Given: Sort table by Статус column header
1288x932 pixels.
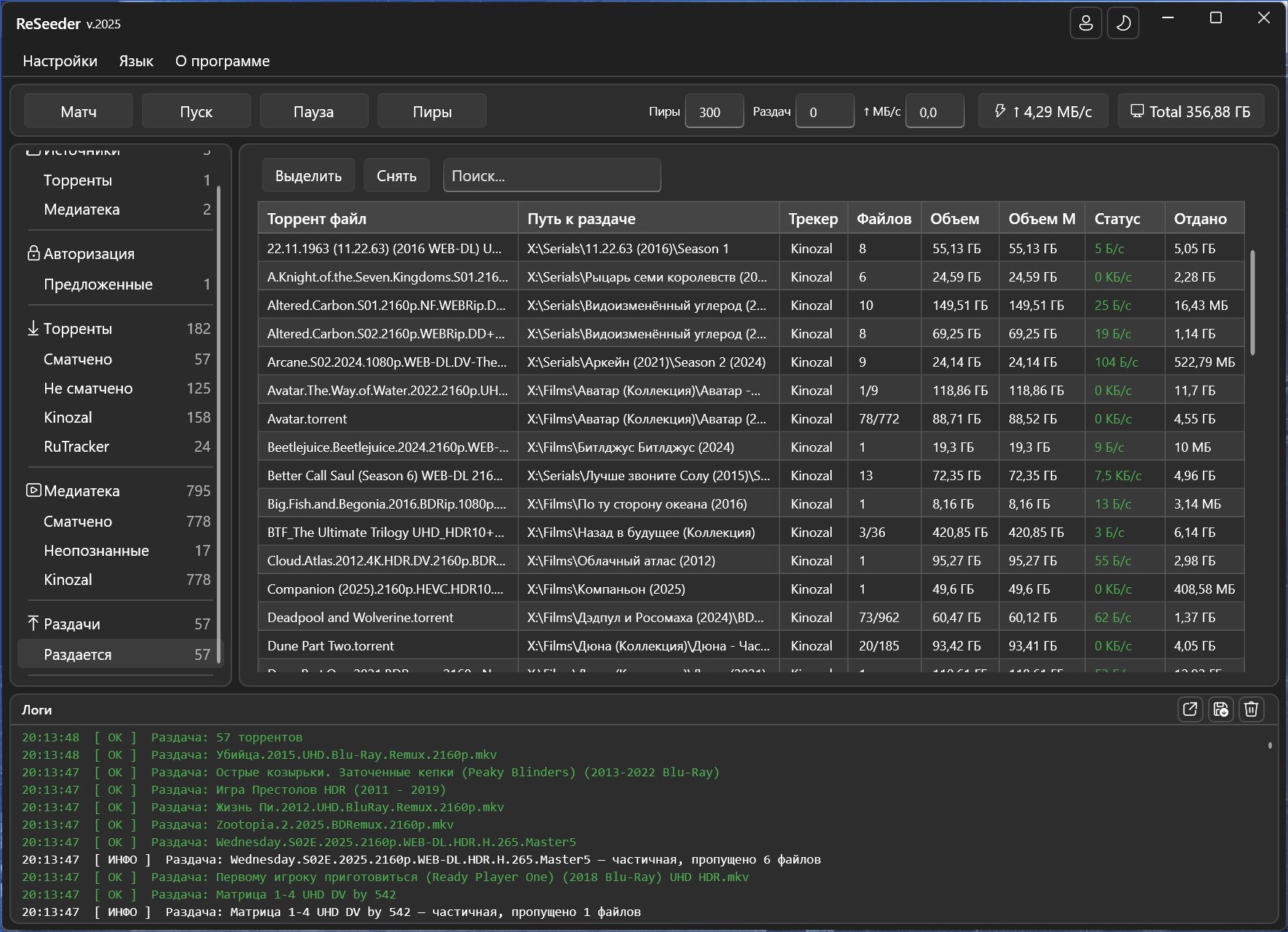Looking at the screenshot, I should click(x=1117, y=218).
